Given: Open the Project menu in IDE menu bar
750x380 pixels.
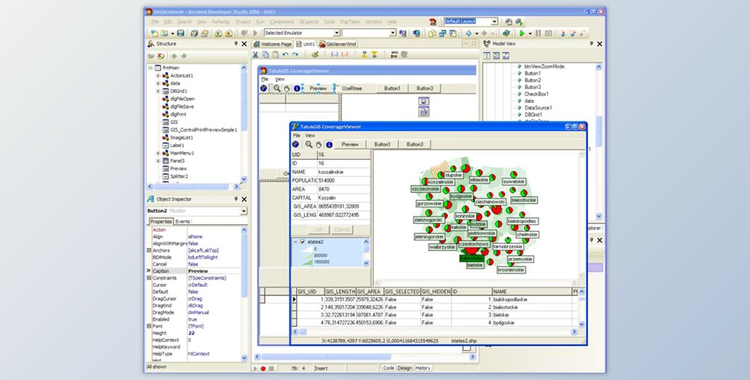Looking at the screenshot, I should (x=243, y=22).
